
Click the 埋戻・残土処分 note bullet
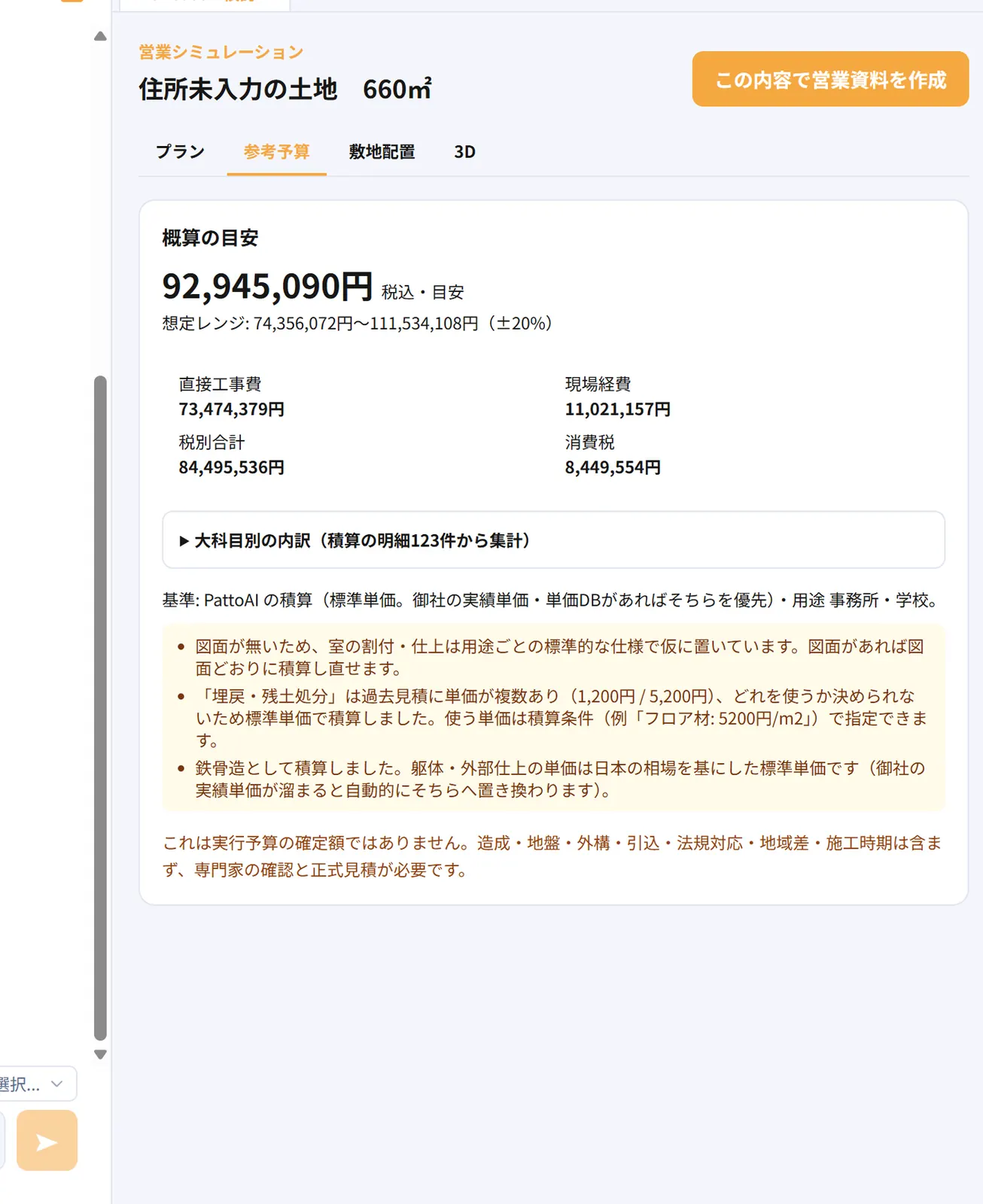pos(561,719)
